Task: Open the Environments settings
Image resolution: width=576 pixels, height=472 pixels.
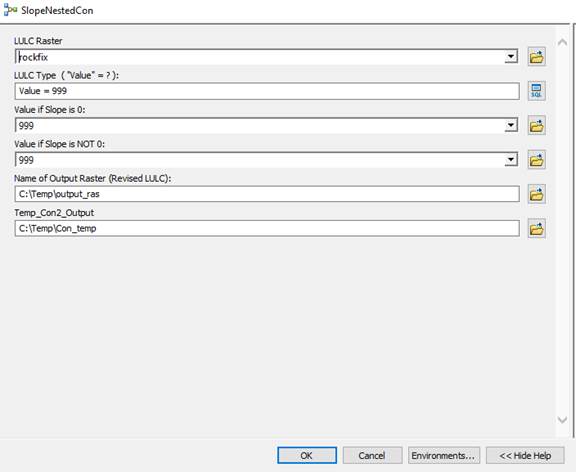Action: coord(443,455)
